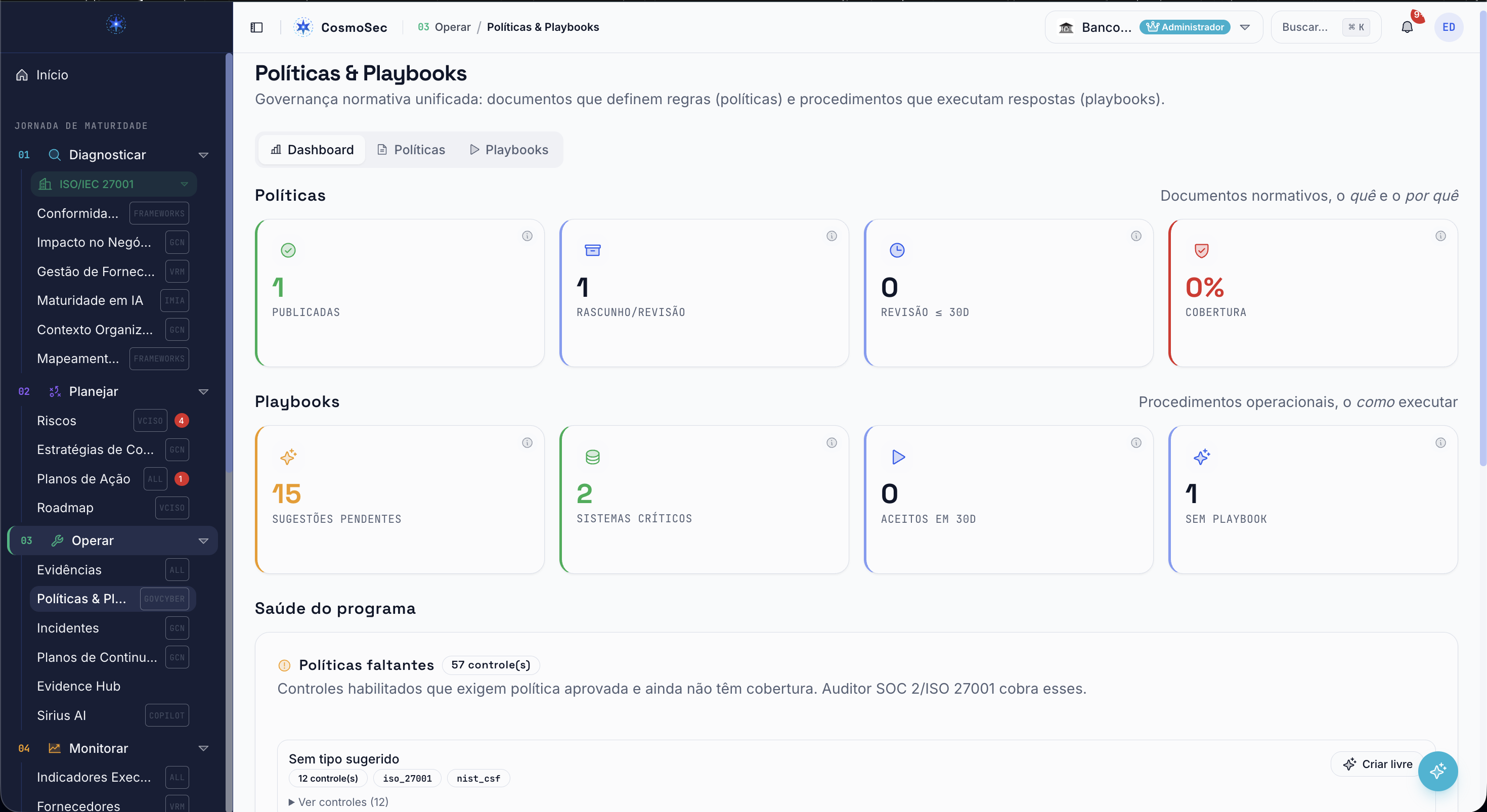This screenshot has width=1487, height=812.
Task: Open Gestão de Fornec... in sidebar
Action: click(95, 272)
